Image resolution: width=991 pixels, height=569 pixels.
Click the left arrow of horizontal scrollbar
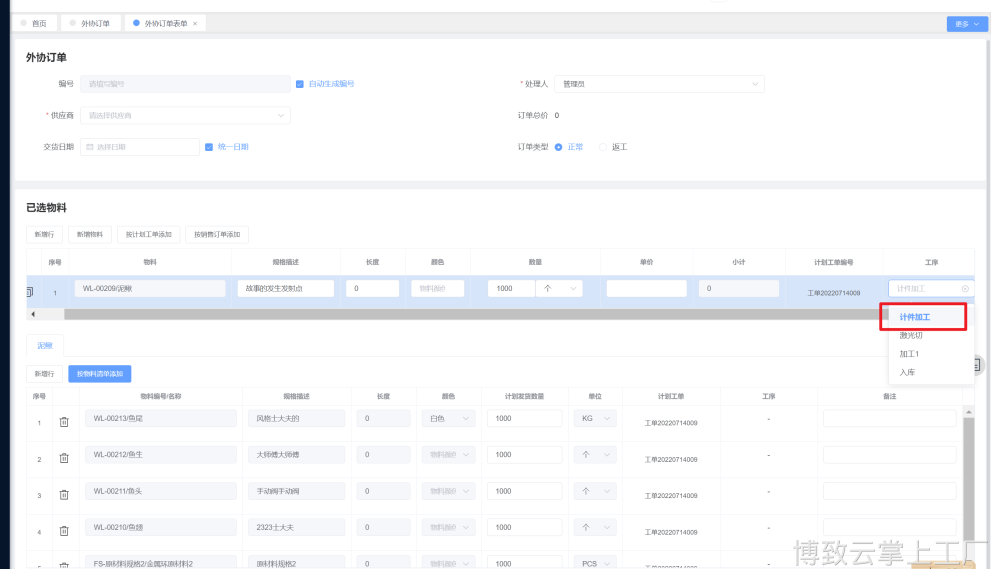(33, 314)
